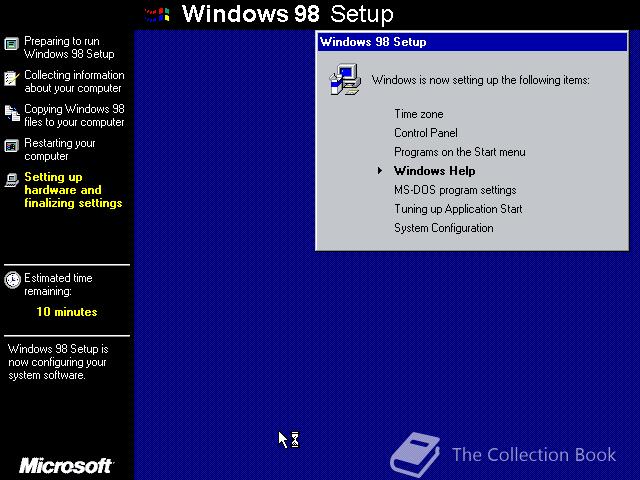This screenshot has width=640, height=480.
Task: Click the Setting up hardware computer icon
Action: pyautogui.click(x=11, y=180)
